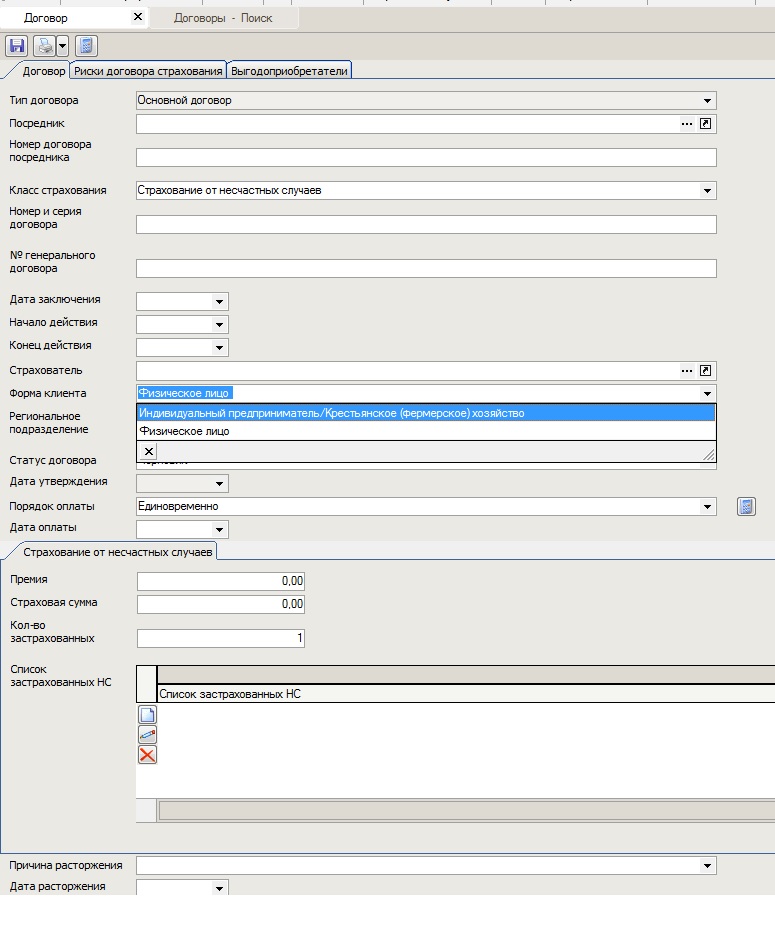Click the save (floppy disk) toolbar icon
The image size is (775, 946).
[16, 46]
